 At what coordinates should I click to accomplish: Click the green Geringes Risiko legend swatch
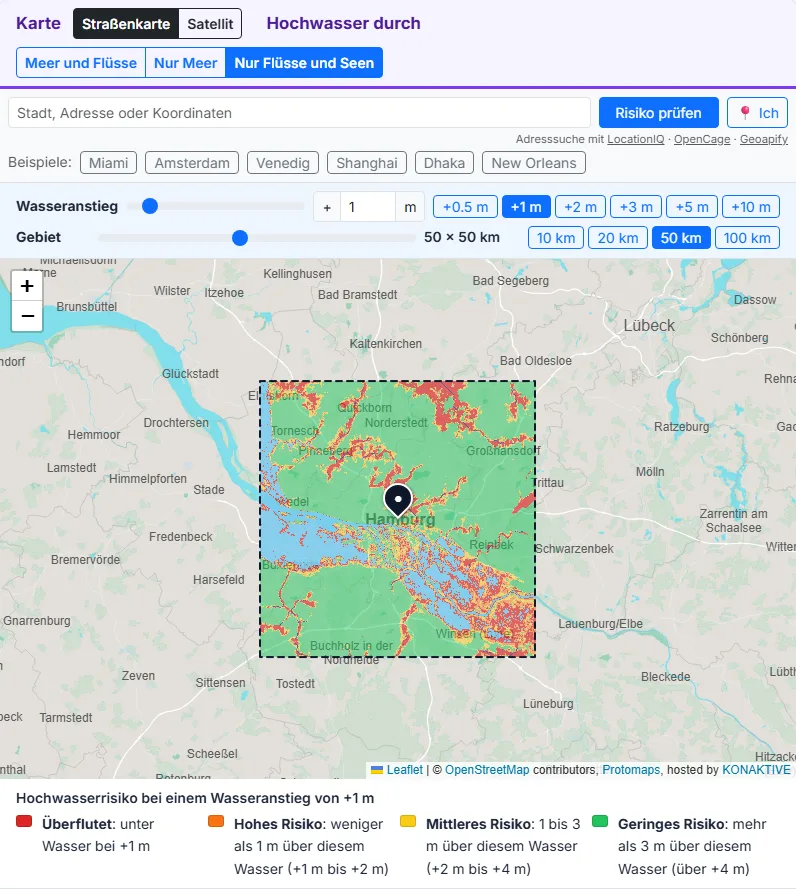[600, 821]
